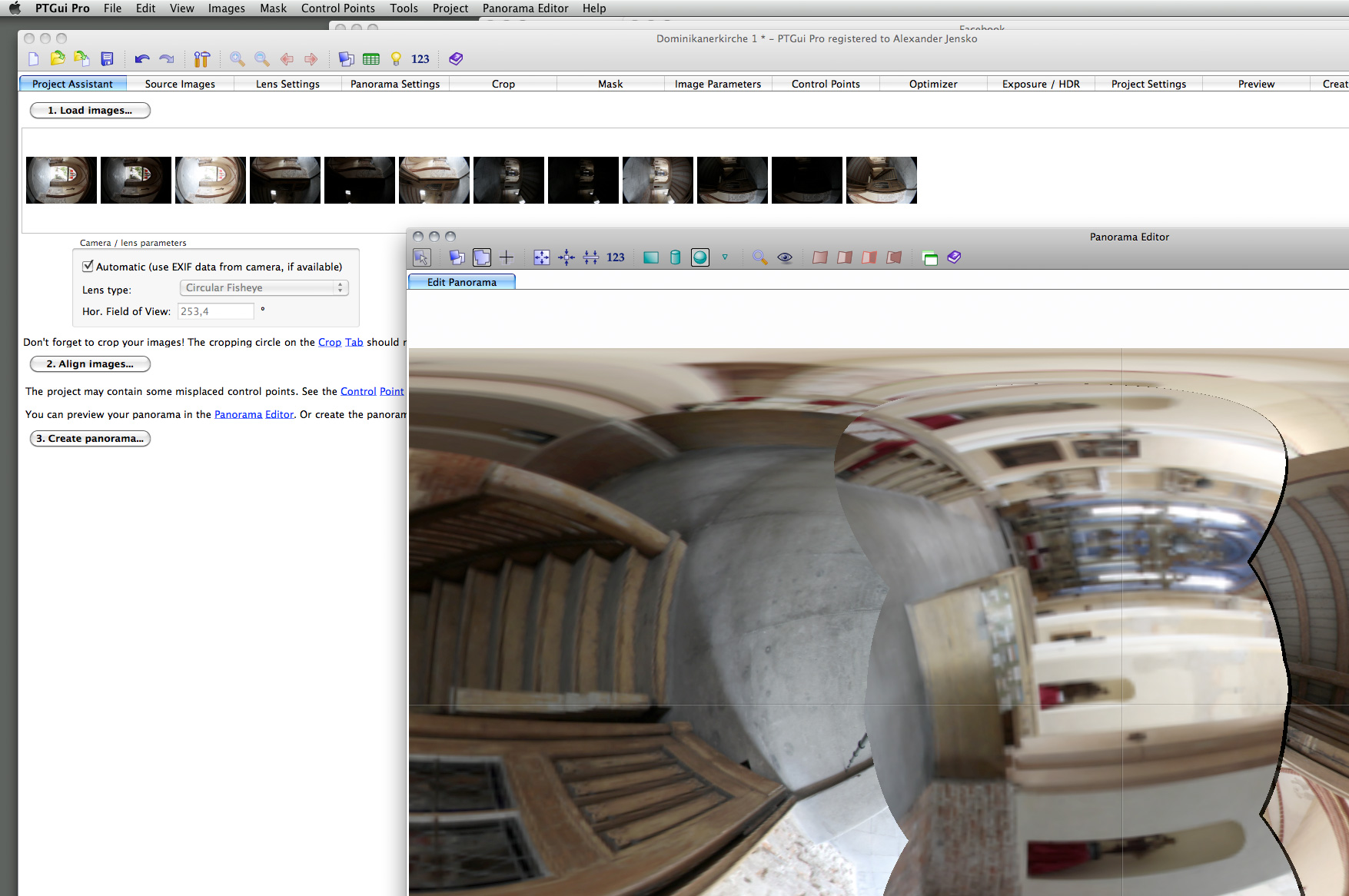The image size is (1349, 896).
Task: Click the Create panorama button
Action: point(90,439)
